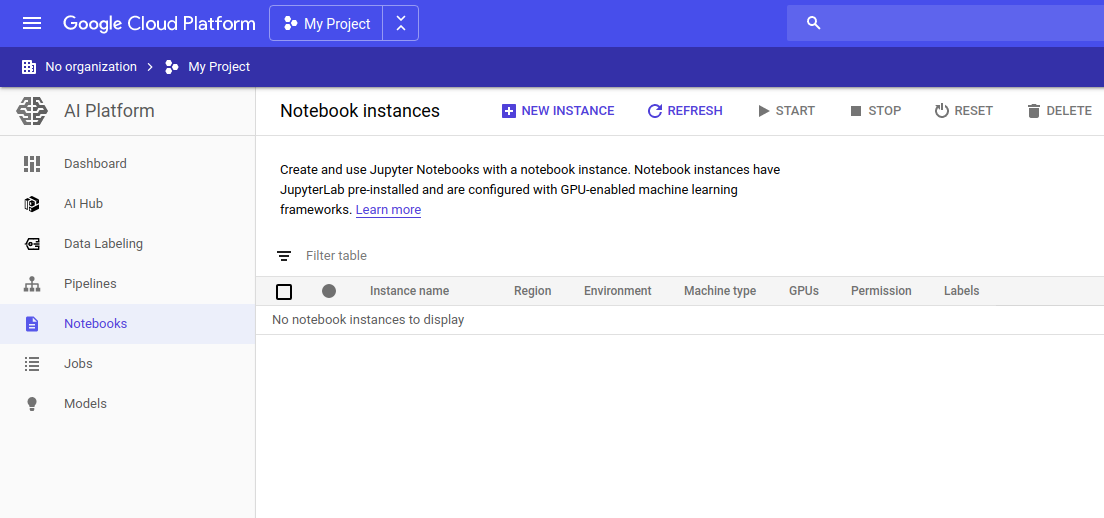
Task: Click the Jobs list icon
Action: (32, 364)
